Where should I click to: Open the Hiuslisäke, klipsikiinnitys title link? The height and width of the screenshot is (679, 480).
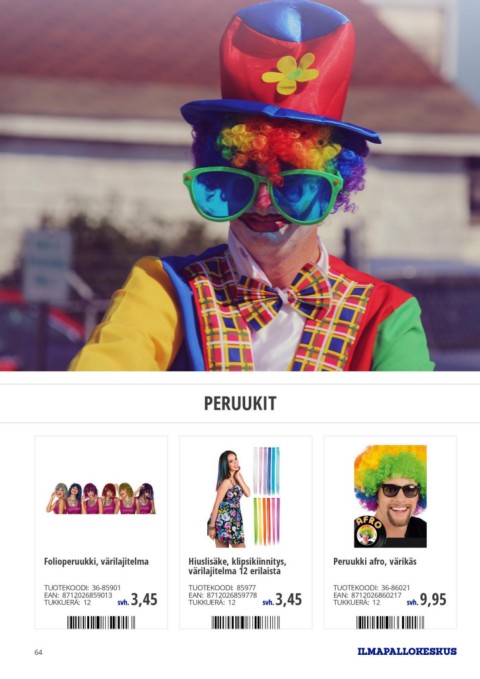pyautogui.click(x=237, y=566)
